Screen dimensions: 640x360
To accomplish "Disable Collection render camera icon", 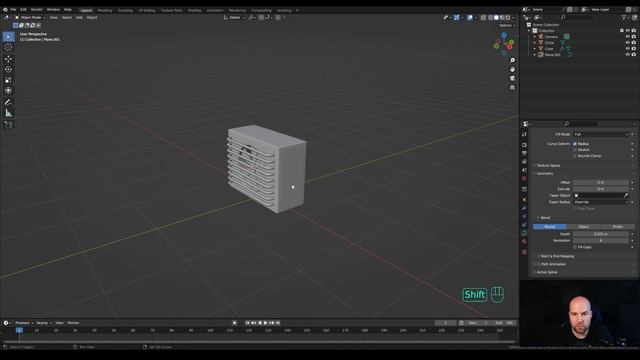I will coord(634,31).
